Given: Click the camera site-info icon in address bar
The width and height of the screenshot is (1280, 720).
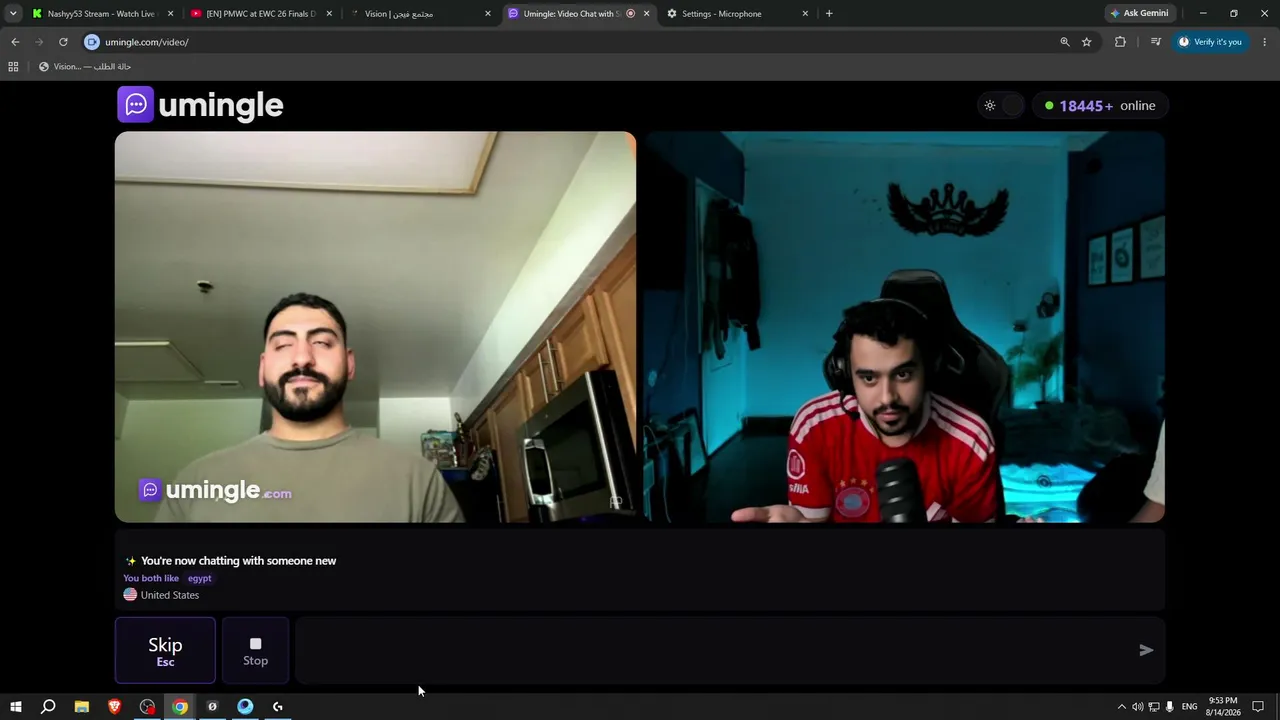Looking at the screenshot, I should [x=92, y=42].
